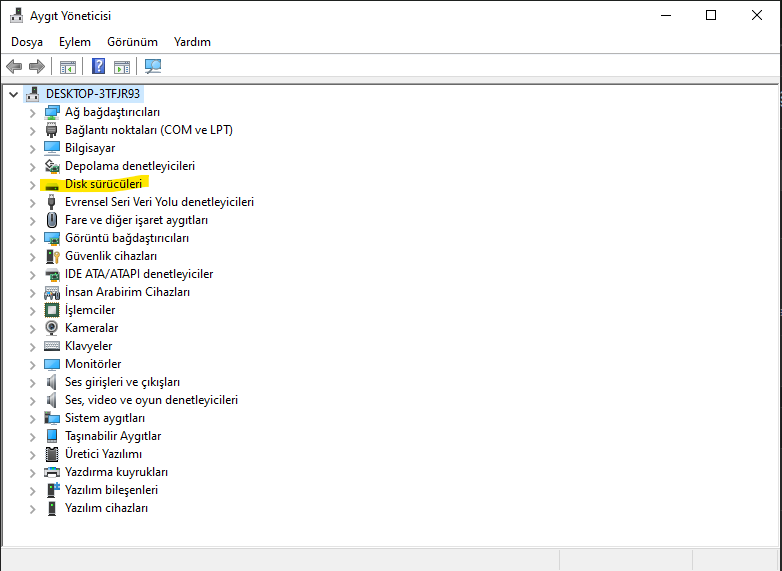The height and width of the screenshot is (571, 782).
Task: Select the Bilgisayar tree row
Action: (90, 148)
